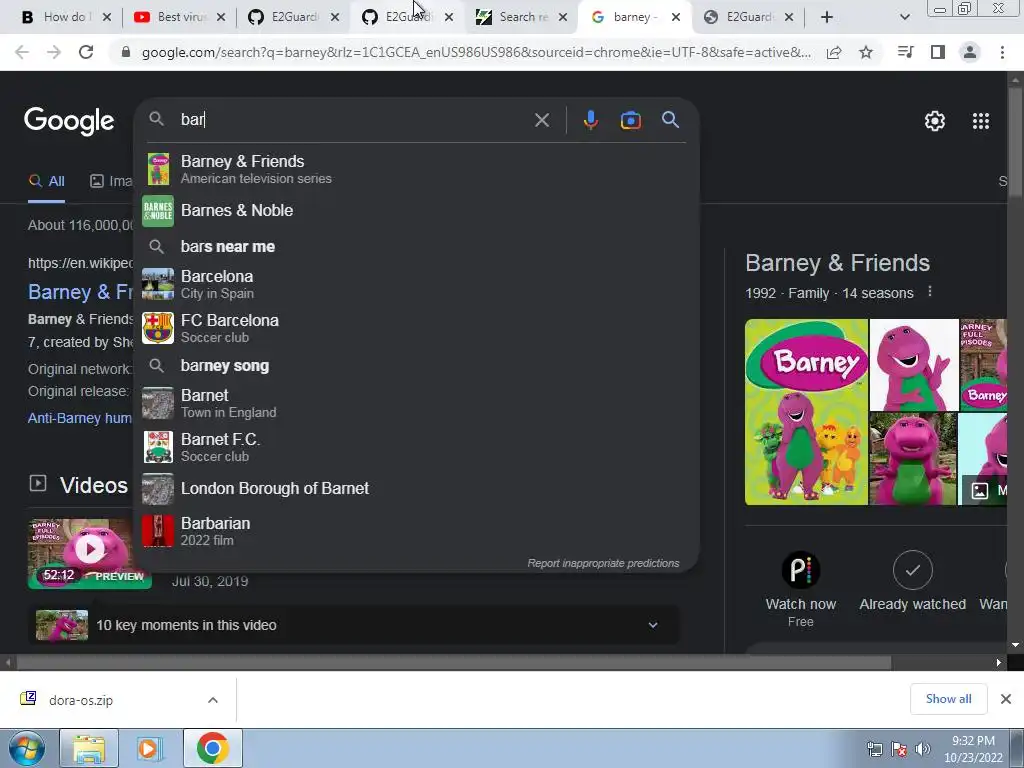Image resolution: width=1024 pixels, height=768 pixels.
Task: Open more options beside 14 seasons
Action: 930,292
